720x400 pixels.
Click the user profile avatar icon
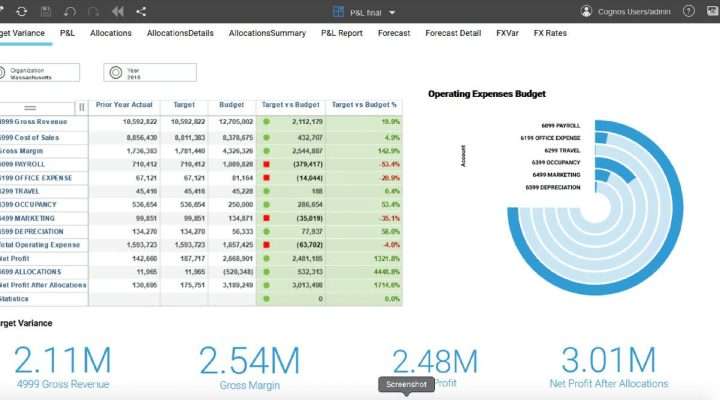pyautogui.click(x=586, y=11)
